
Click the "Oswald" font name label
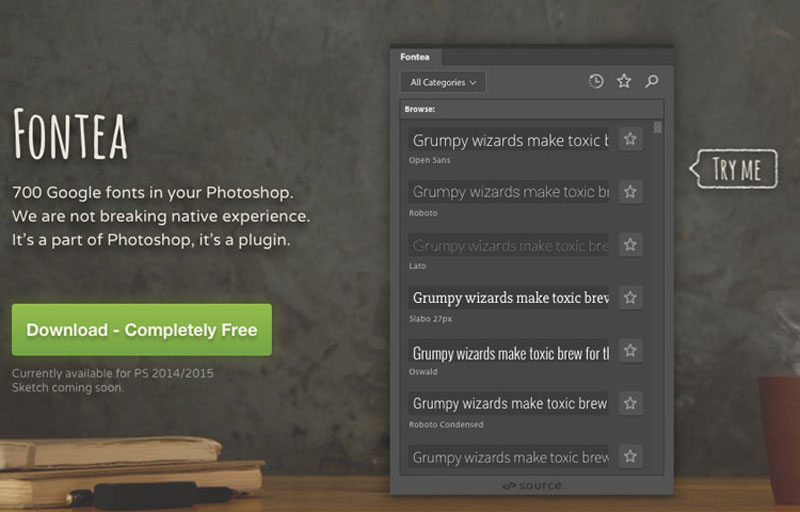coord(423,372)
